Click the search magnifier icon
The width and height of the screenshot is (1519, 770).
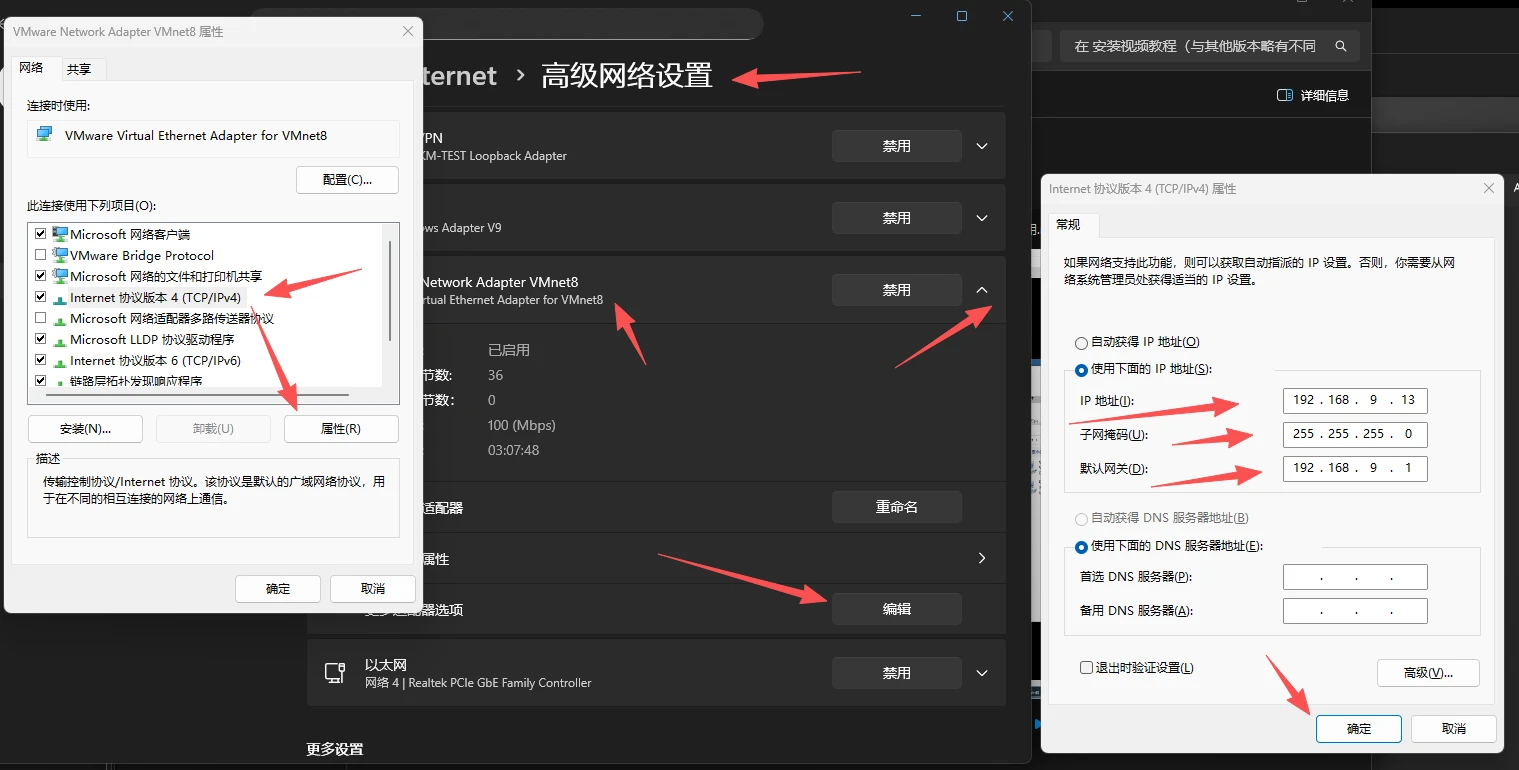tap(1340, 45)
